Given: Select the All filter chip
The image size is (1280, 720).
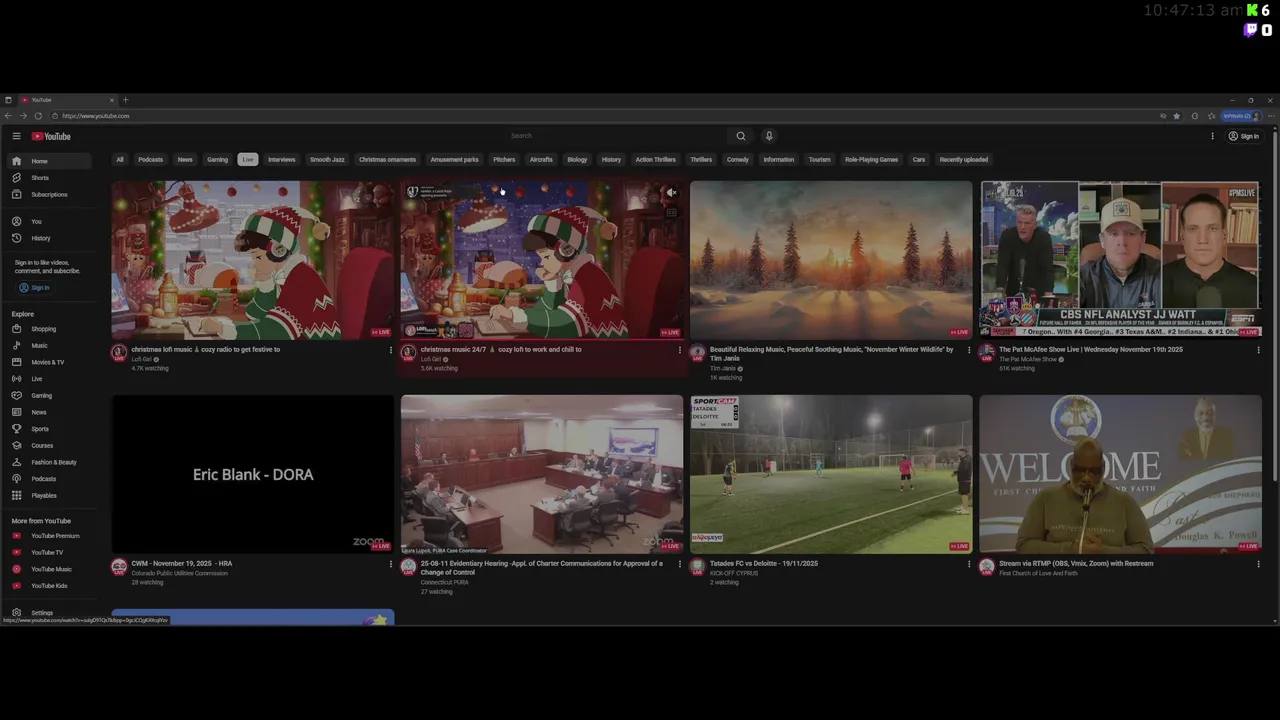Looking at the screenshot, I should pyautogui.click(x=120, y=159).
